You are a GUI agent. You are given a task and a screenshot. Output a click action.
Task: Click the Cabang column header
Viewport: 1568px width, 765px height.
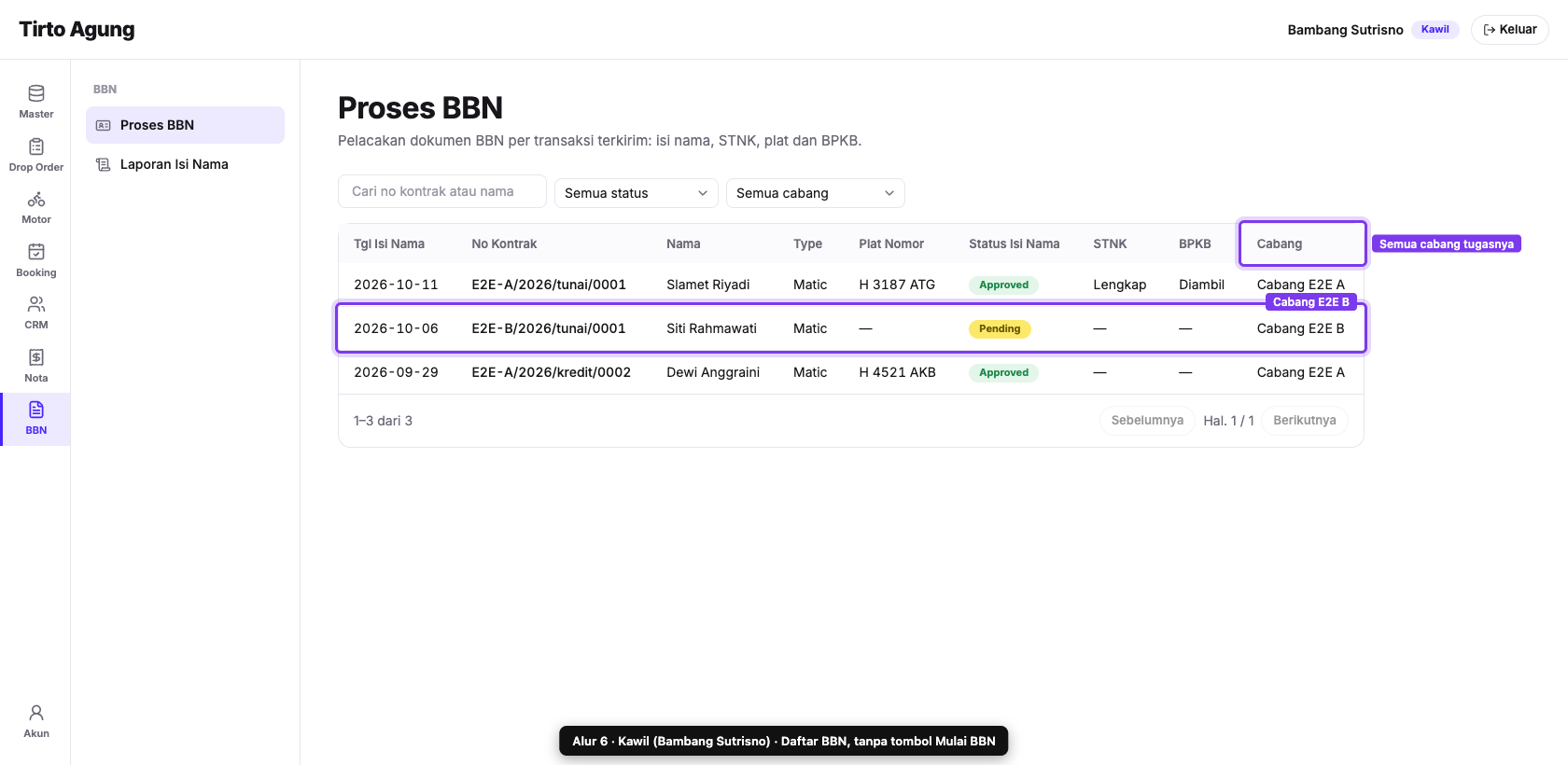pyautogui.click(x=1280, y=243)
